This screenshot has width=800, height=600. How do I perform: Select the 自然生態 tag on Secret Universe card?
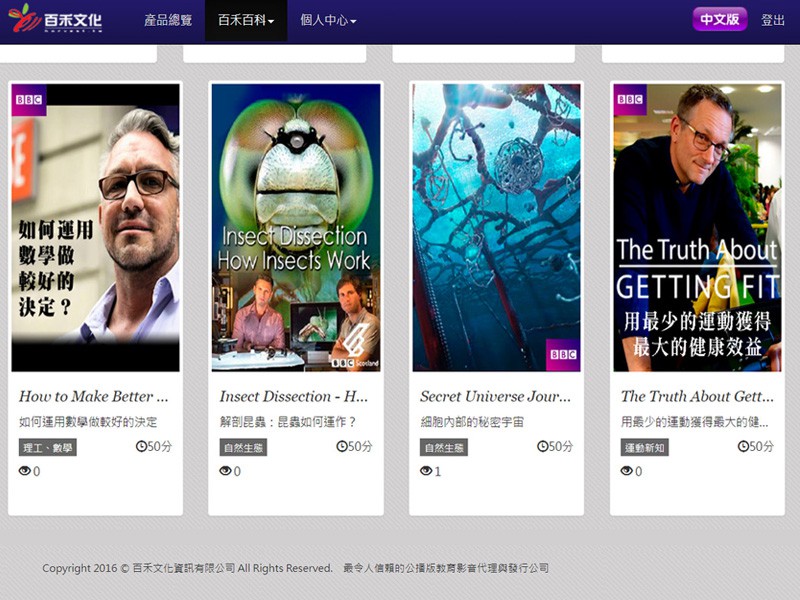[x=443, y=447]
